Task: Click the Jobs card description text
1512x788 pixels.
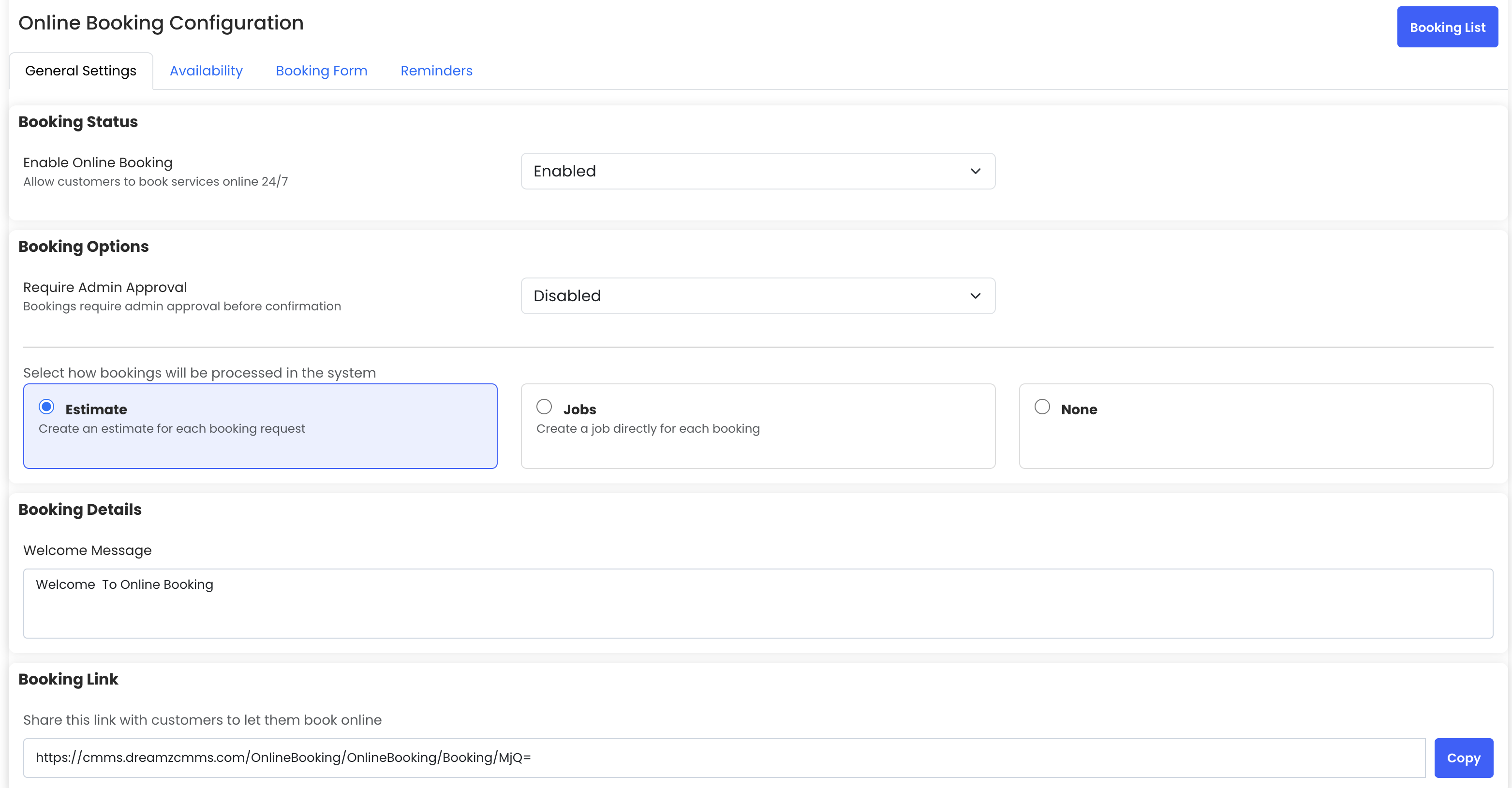Action: point(648,429)
